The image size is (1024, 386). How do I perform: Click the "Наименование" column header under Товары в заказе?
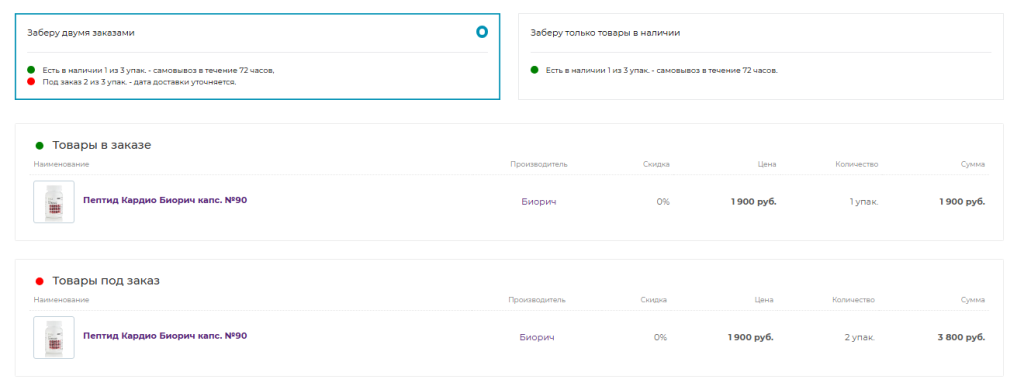point(61,164)
